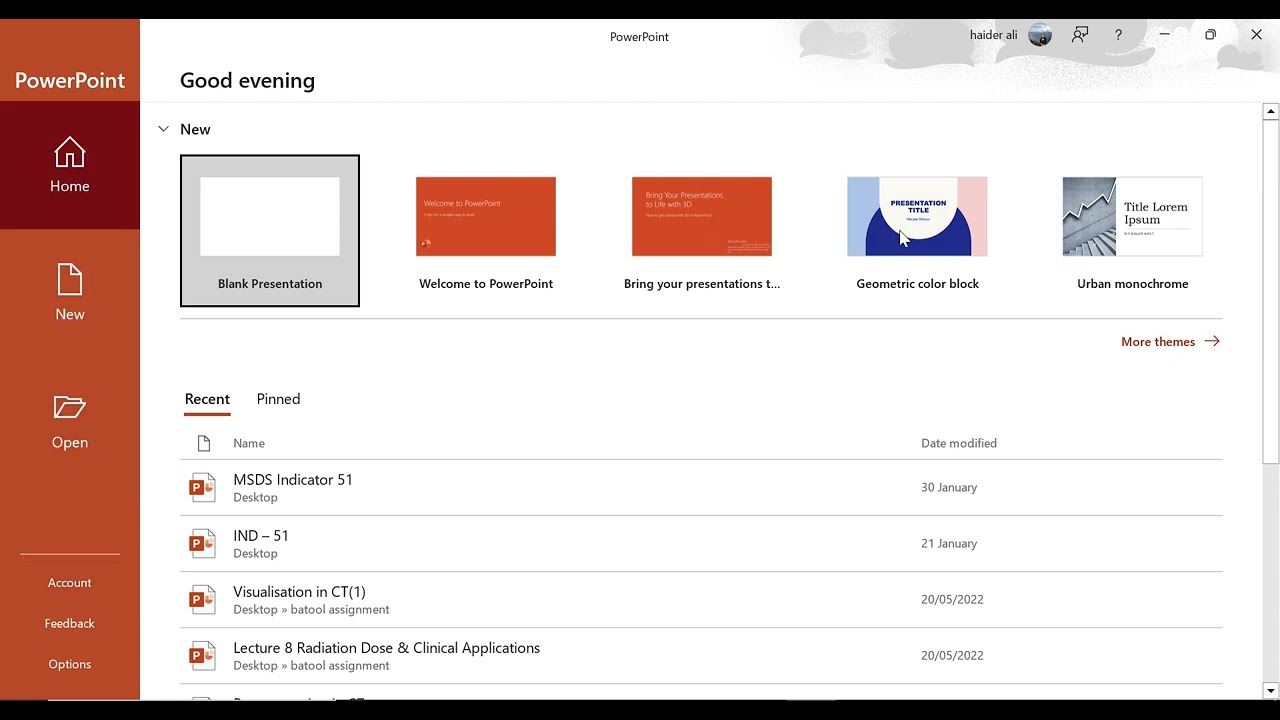Click the scrollbar down arrow
1280x720 pixels.
point(1271,691)
